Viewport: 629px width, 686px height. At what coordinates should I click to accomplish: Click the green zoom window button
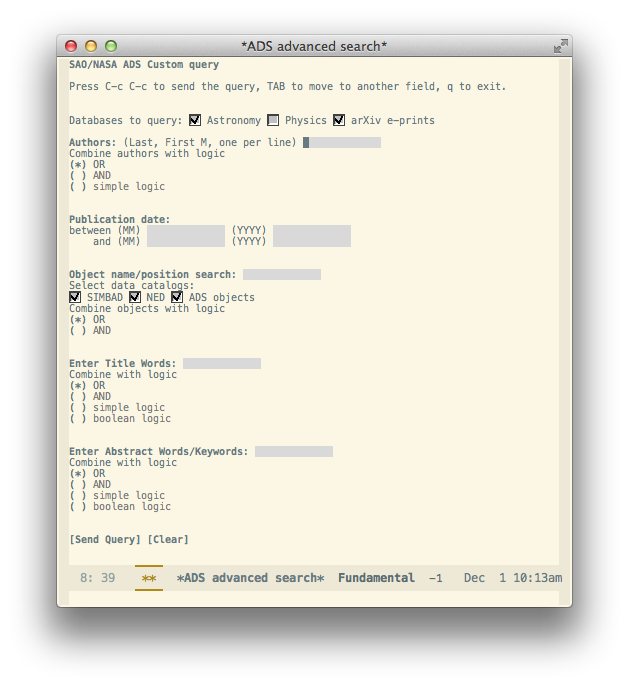click(111, 46)
